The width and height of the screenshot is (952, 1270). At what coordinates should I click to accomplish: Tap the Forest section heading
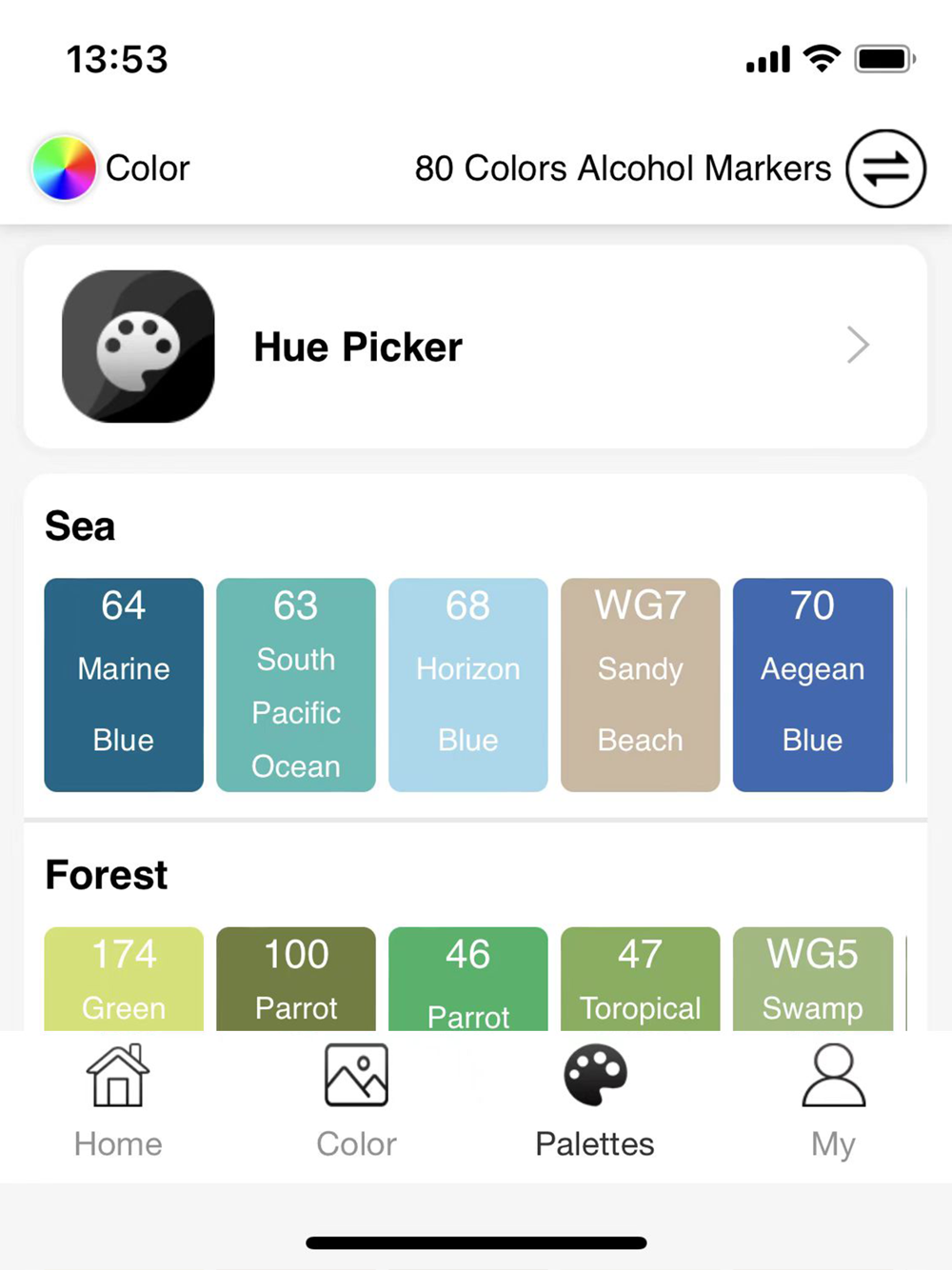click(x=107, y=875)
